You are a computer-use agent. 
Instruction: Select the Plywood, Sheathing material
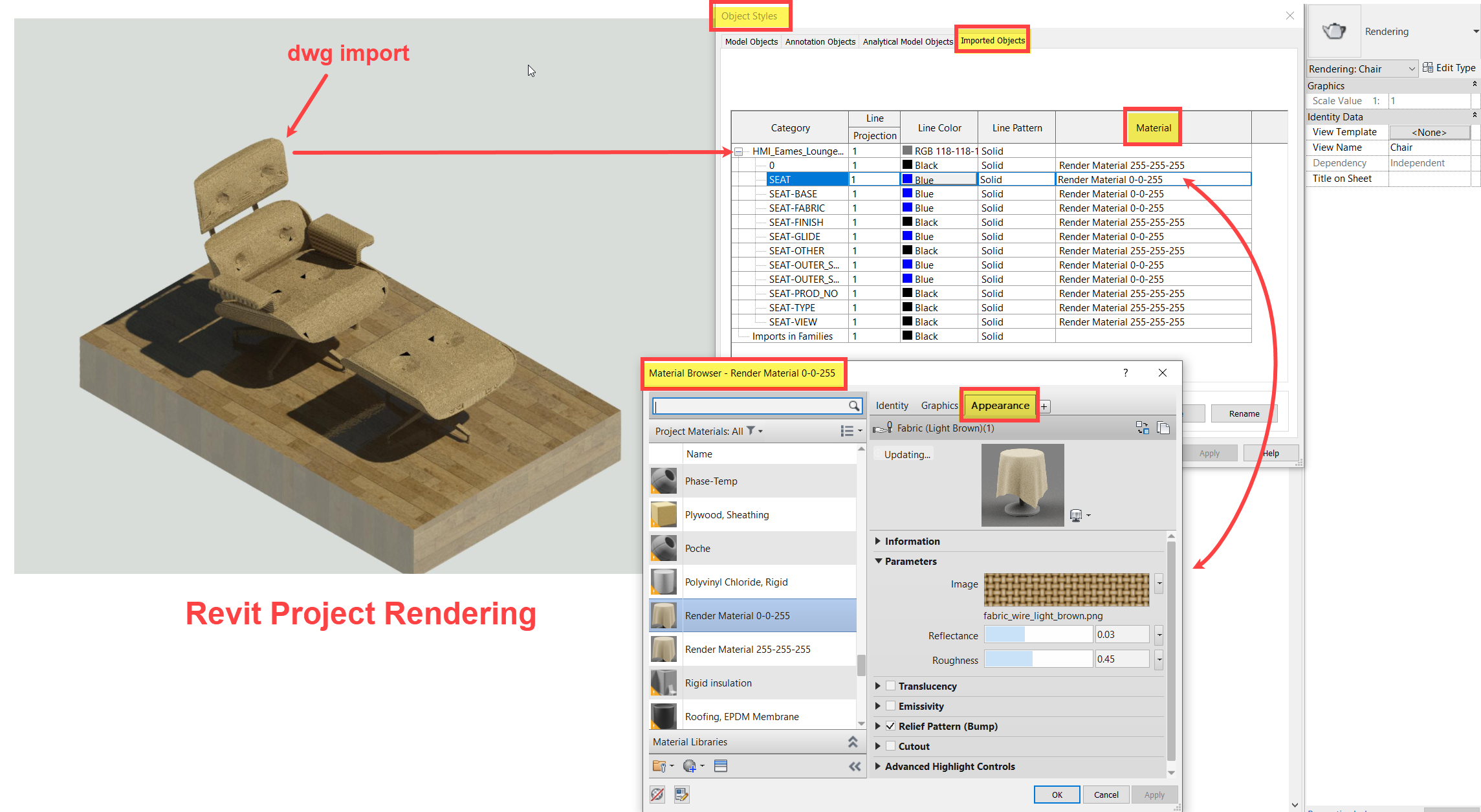point(727,514)
